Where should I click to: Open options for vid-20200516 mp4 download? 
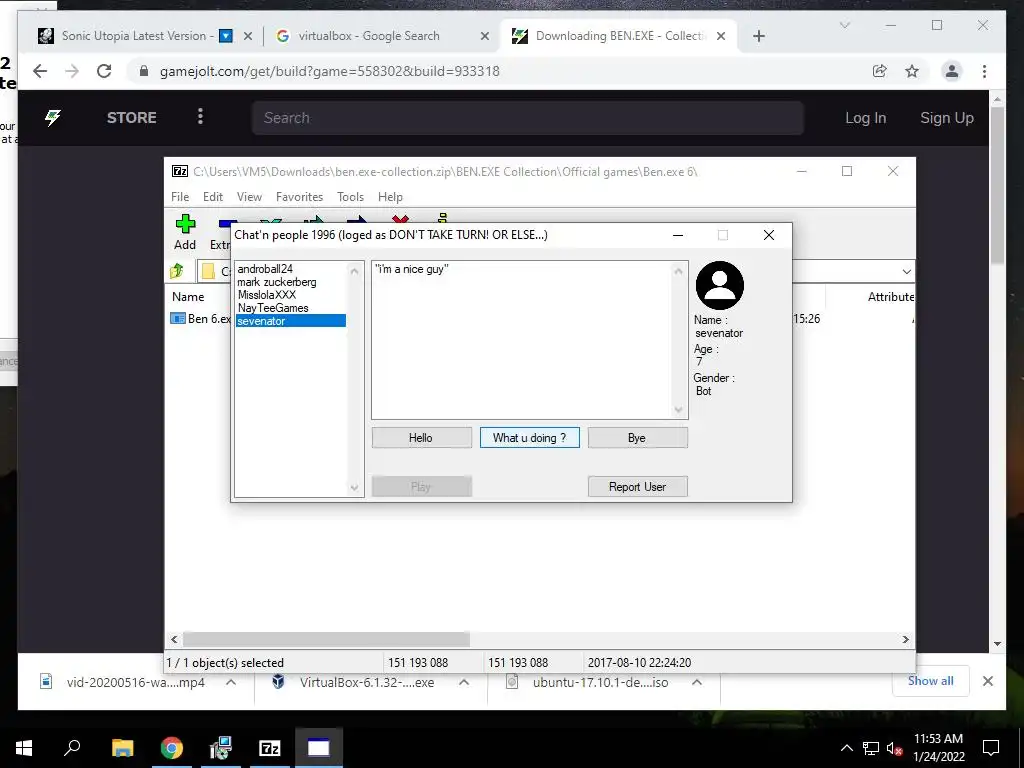(x=231, y=682)
